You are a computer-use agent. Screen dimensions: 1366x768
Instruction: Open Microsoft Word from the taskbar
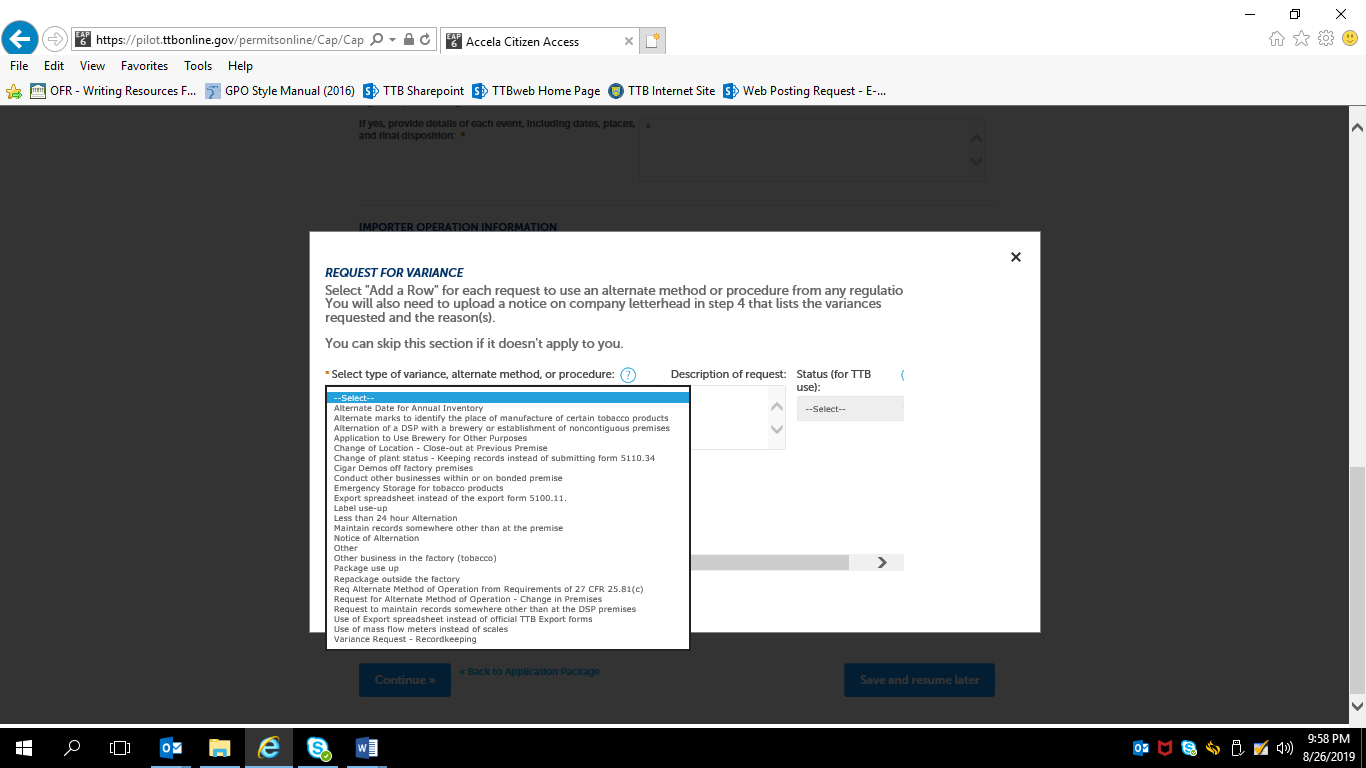click(367, 747)
